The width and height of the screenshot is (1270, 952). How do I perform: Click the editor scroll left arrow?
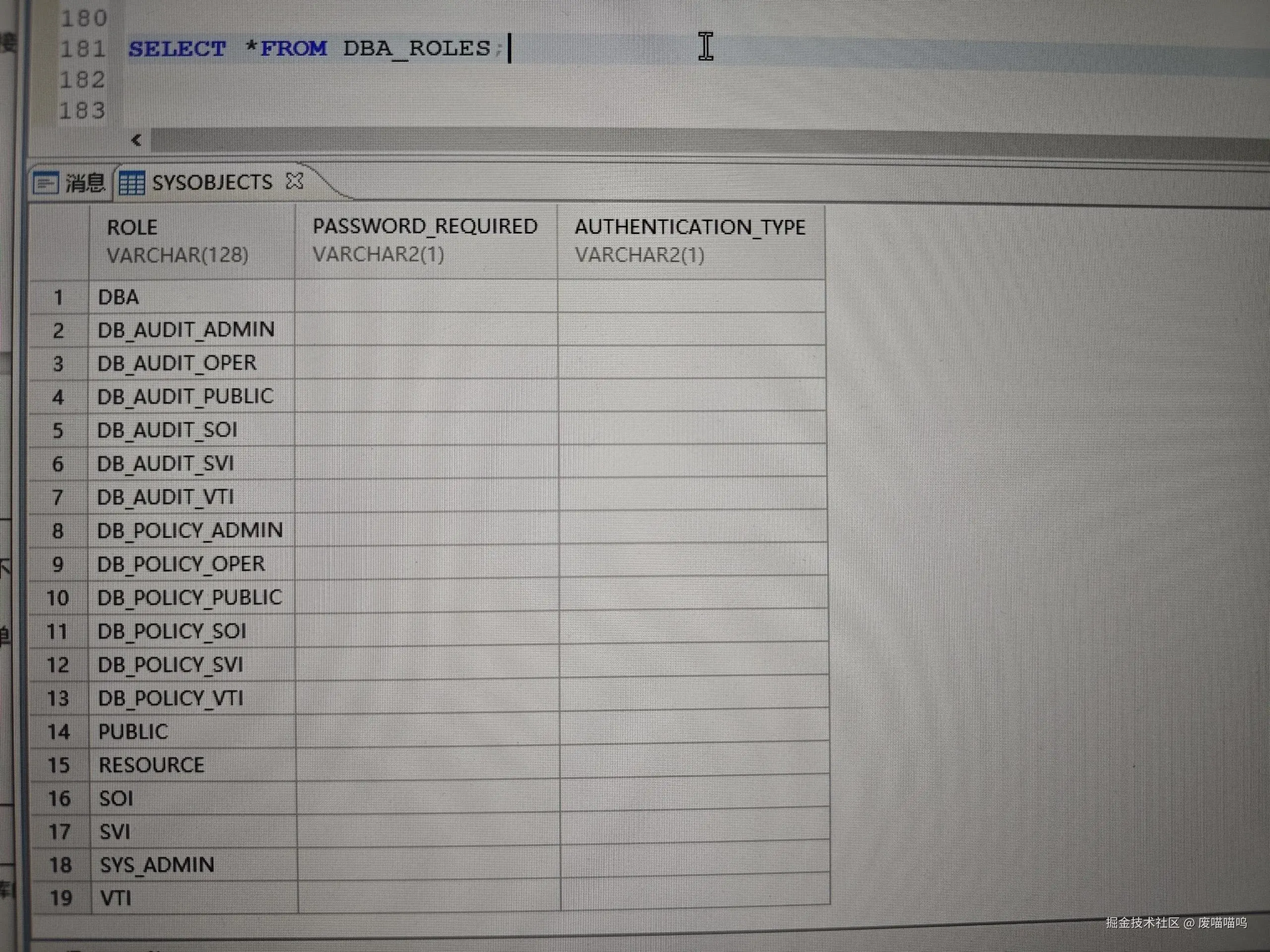point(136,140)
